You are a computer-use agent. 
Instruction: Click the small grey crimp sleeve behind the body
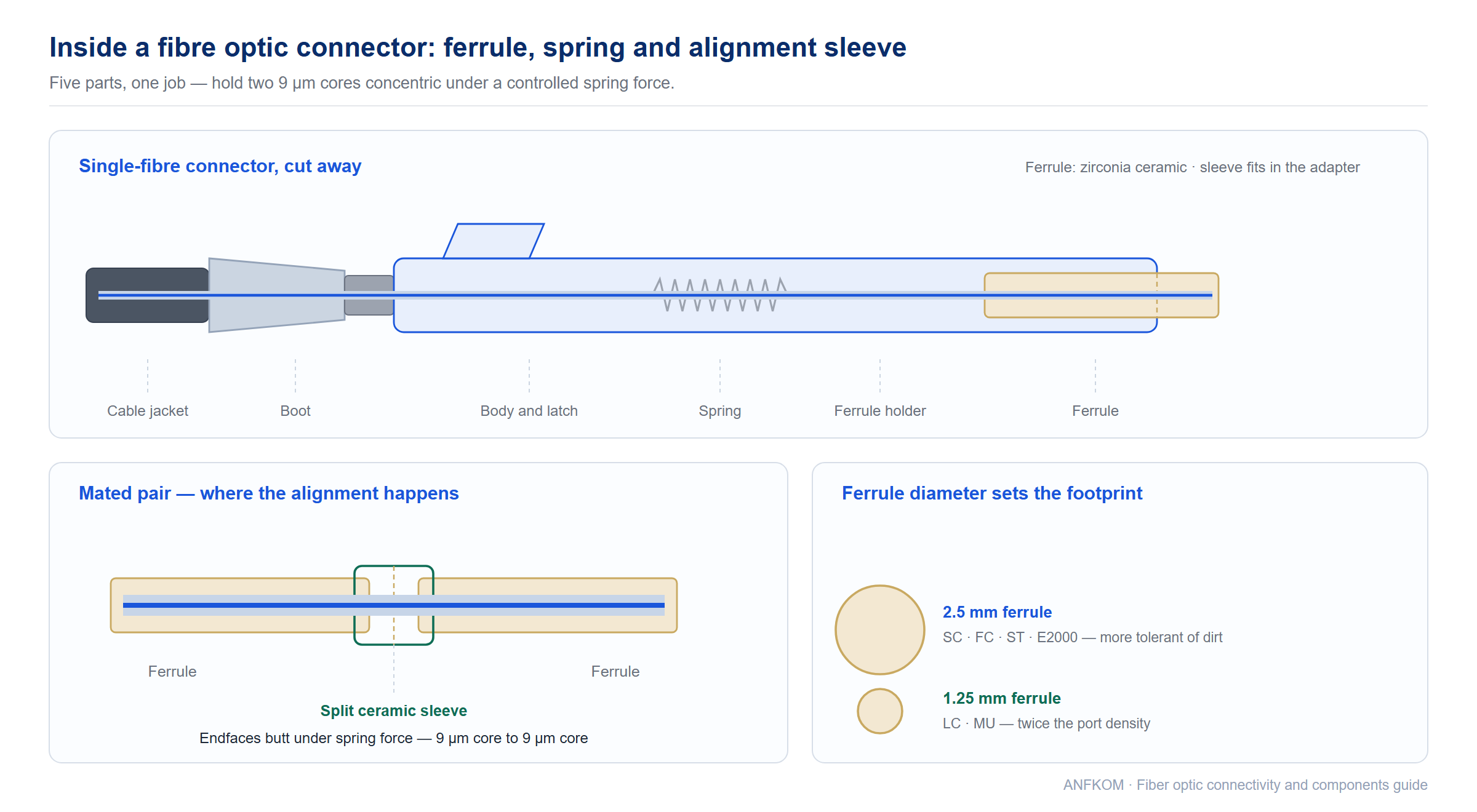[369, 295]
